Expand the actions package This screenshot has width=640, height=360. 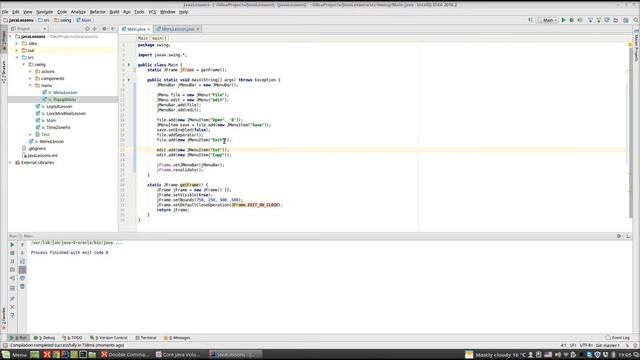coord(30,71)
